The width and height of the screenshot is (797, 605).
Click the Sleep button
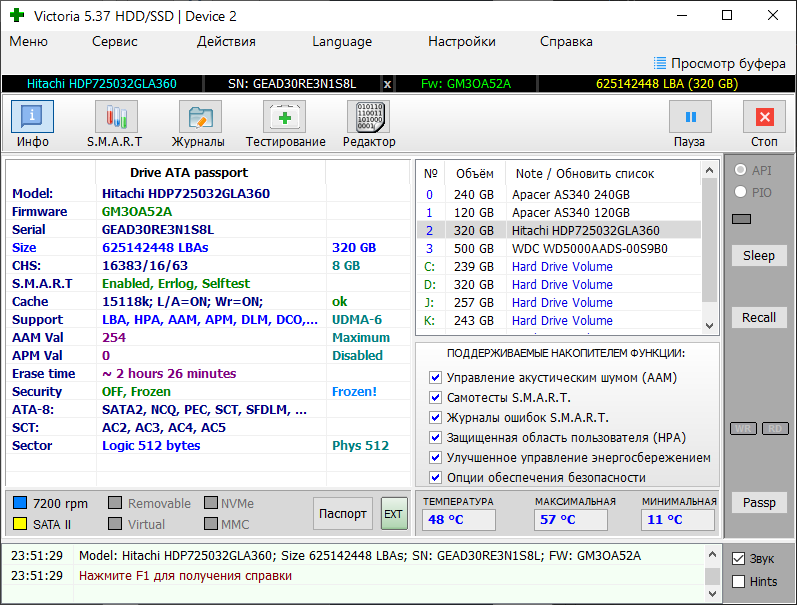point(759,256)
